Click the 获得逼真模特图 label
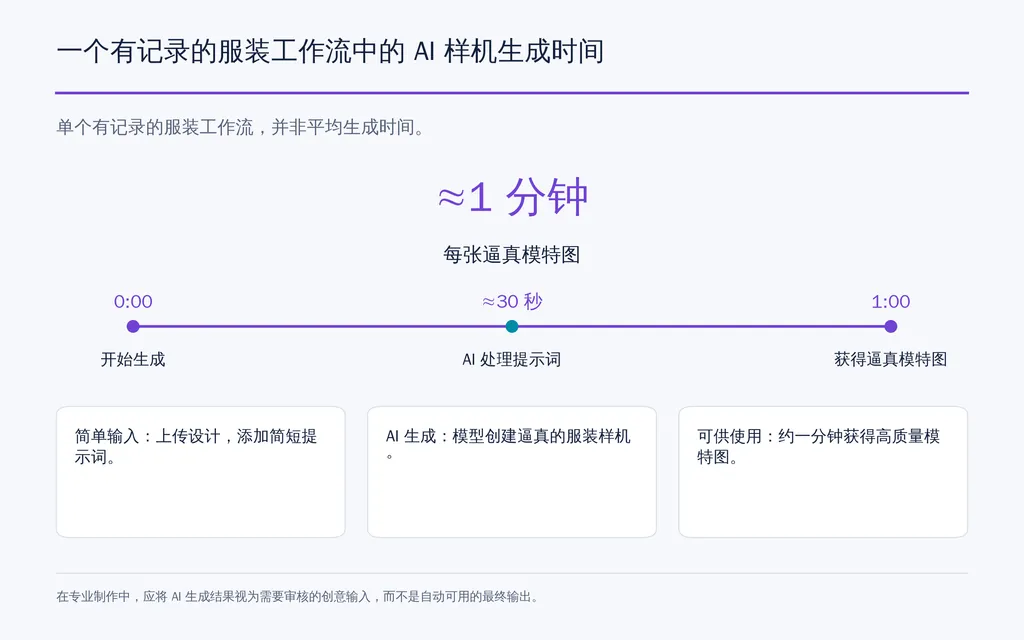1024x640 pixels. point(891,359)
